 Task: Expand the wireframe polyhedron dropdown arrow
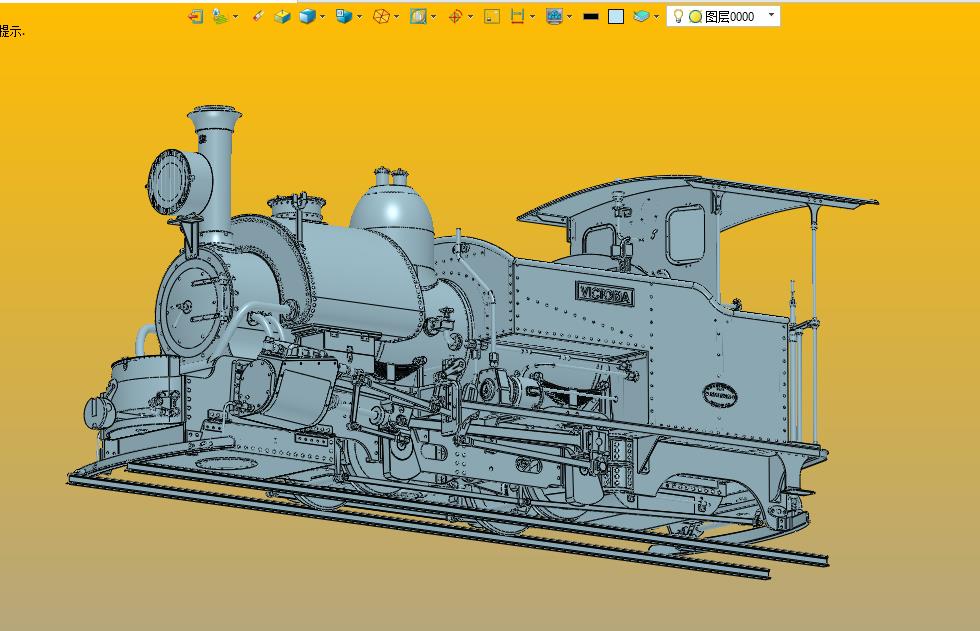397,17
